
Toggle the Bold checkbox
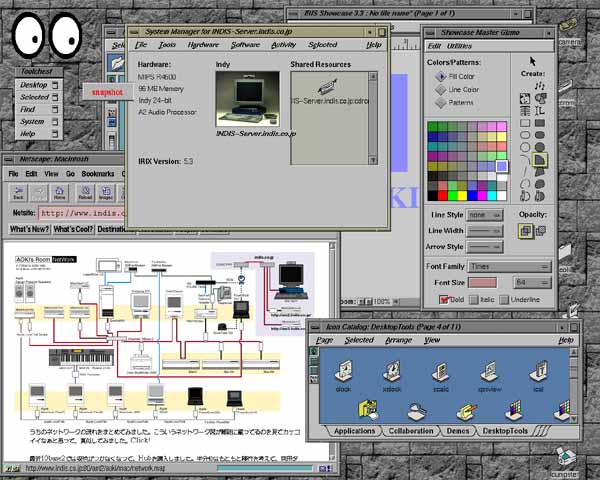point(443,299)
